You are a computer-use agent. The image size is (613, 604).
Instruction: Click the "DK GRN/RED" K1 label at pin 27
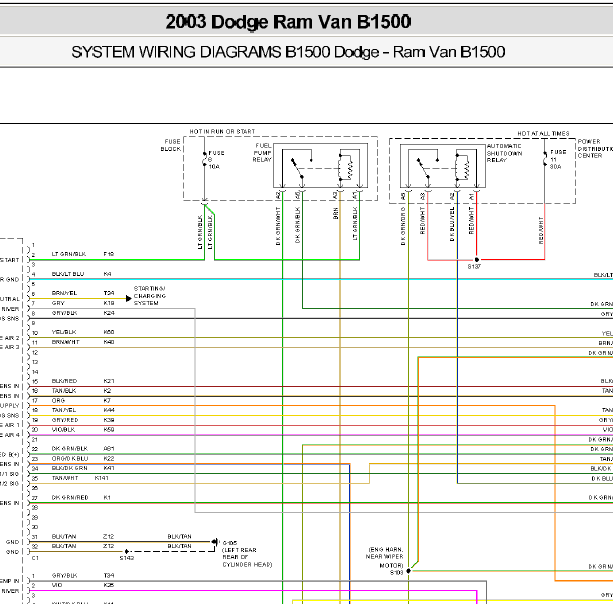coord(70,498)
